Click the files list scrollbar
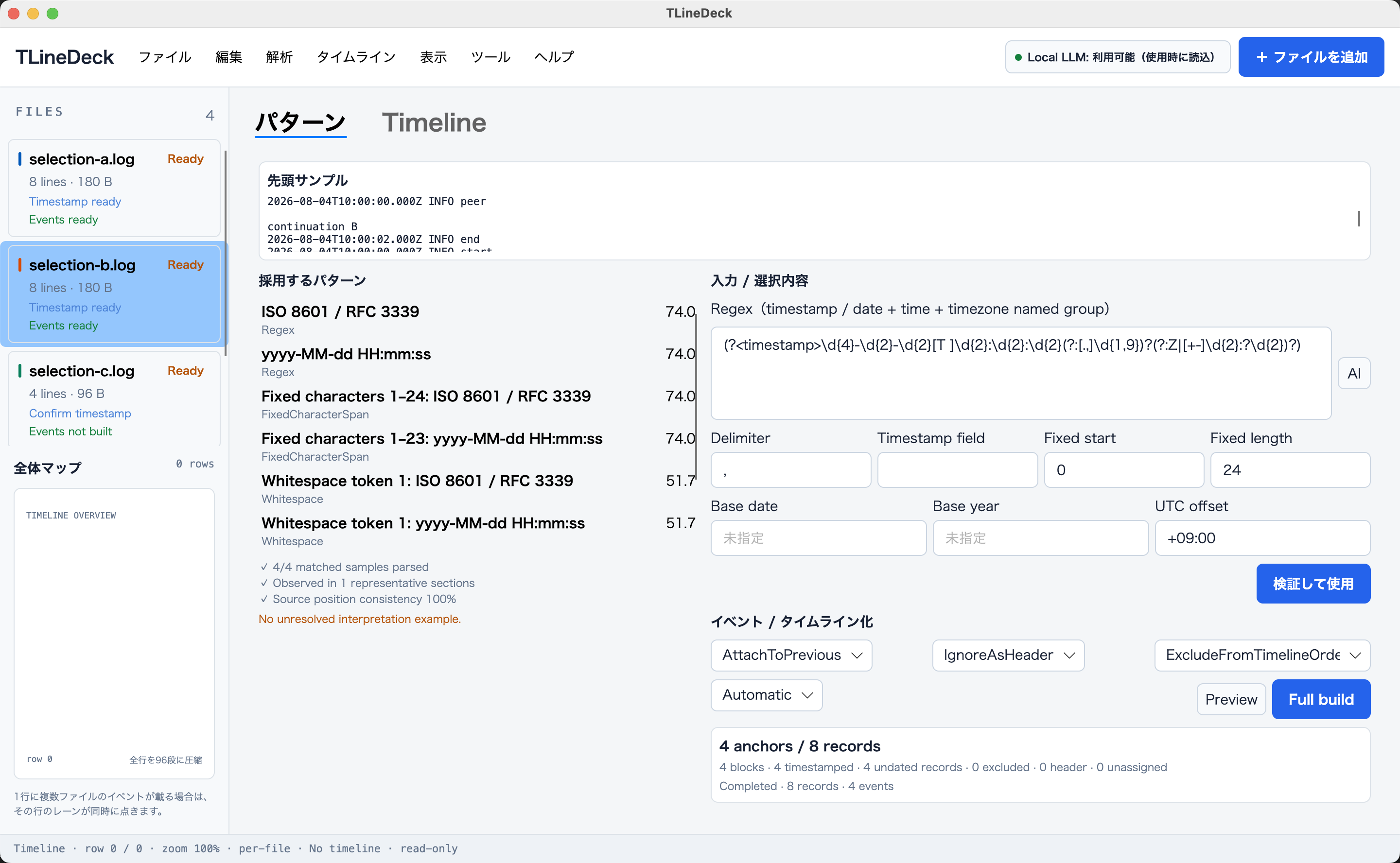The height and width of the screenshot is (863, 1400). [x=226, y=254]
